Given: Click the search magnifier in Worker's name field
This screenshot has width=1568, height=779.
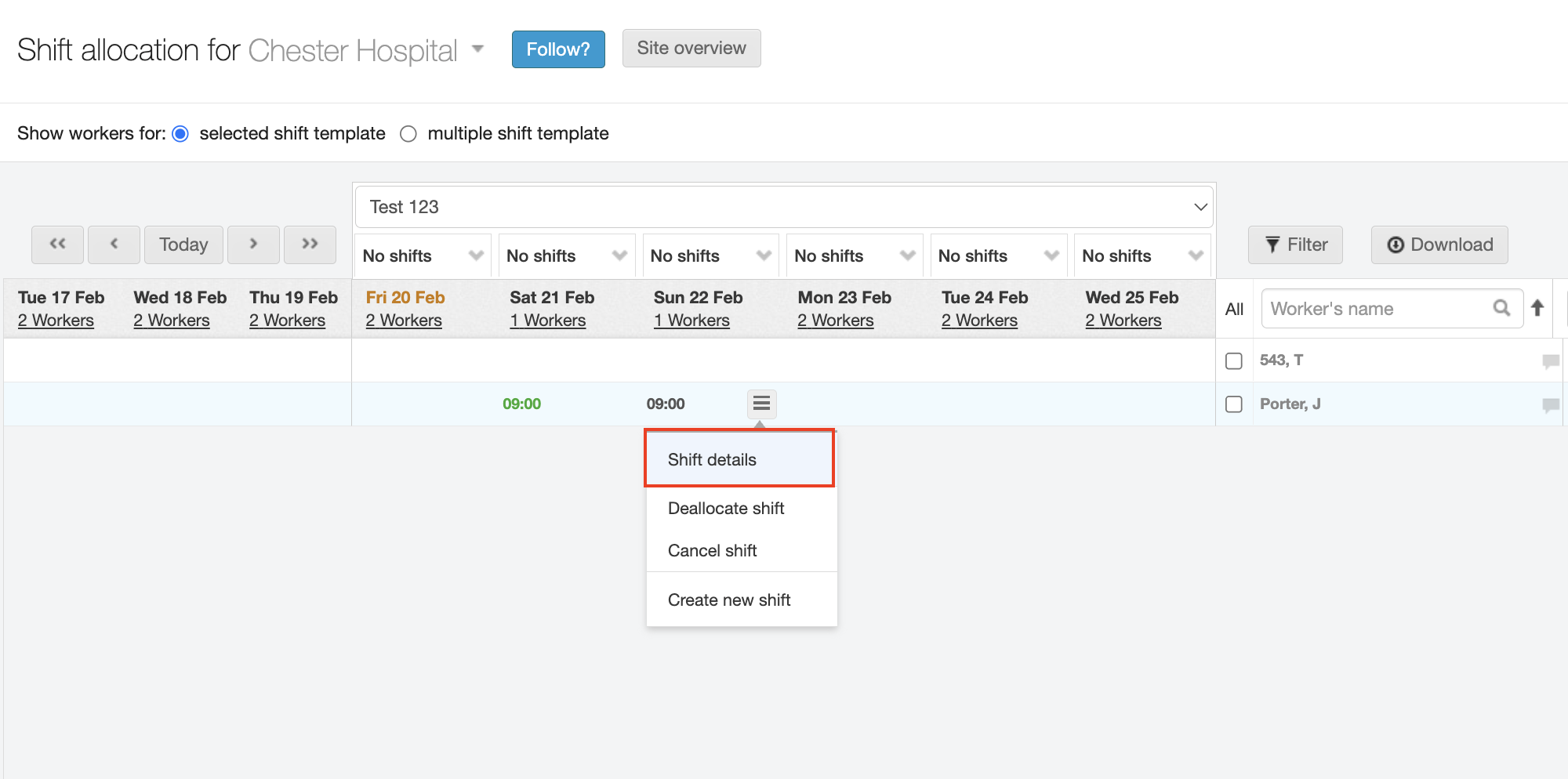Looking at the screenshot, I should click(x=1501, y=308).
